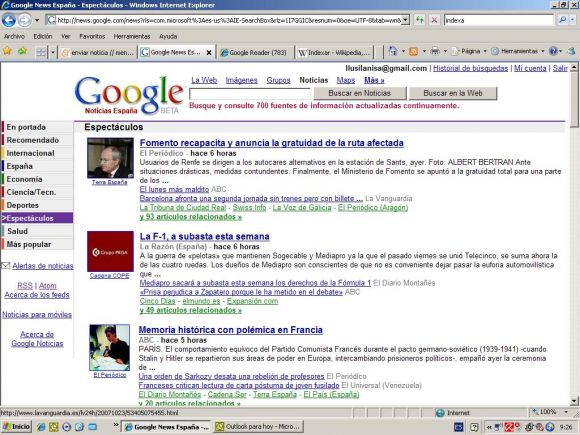The image size is (580, 435).
Task: Open the 'La Web' link
Action: [x=204, y=80]
